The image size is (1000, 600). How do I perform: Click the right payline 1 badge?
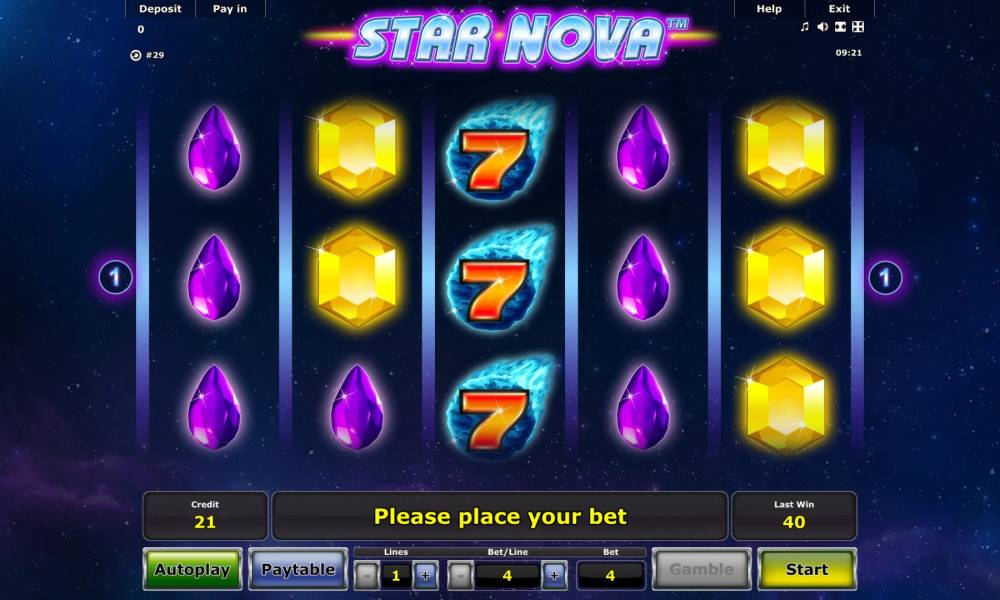[885, 277]
